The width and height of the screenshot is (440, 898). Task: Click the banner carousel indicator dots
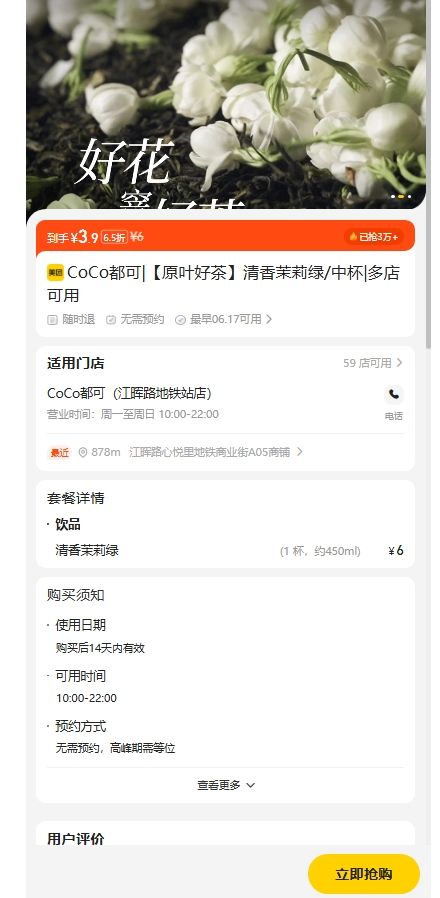[x=401, y=196]
